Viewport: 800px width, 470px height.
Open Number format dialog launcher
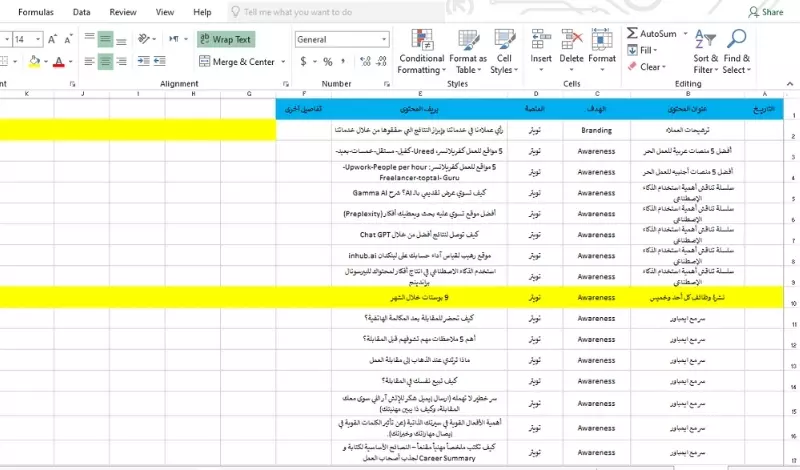coord(387,84)
